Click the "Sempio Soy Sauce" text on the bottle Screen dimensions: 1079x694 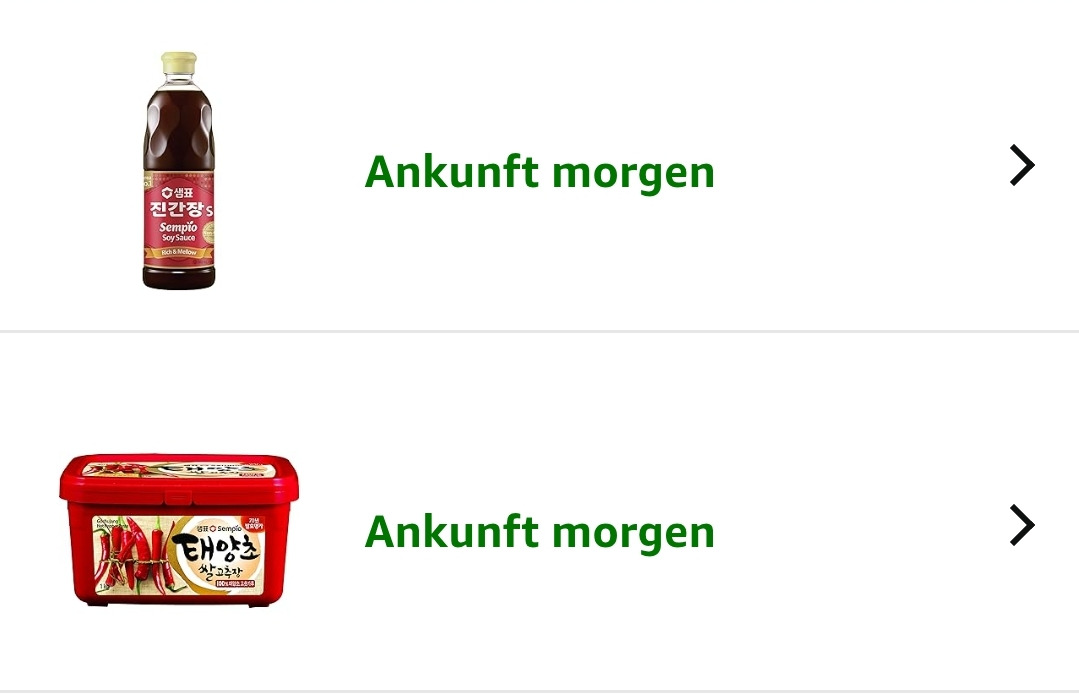tap(179, 232)
